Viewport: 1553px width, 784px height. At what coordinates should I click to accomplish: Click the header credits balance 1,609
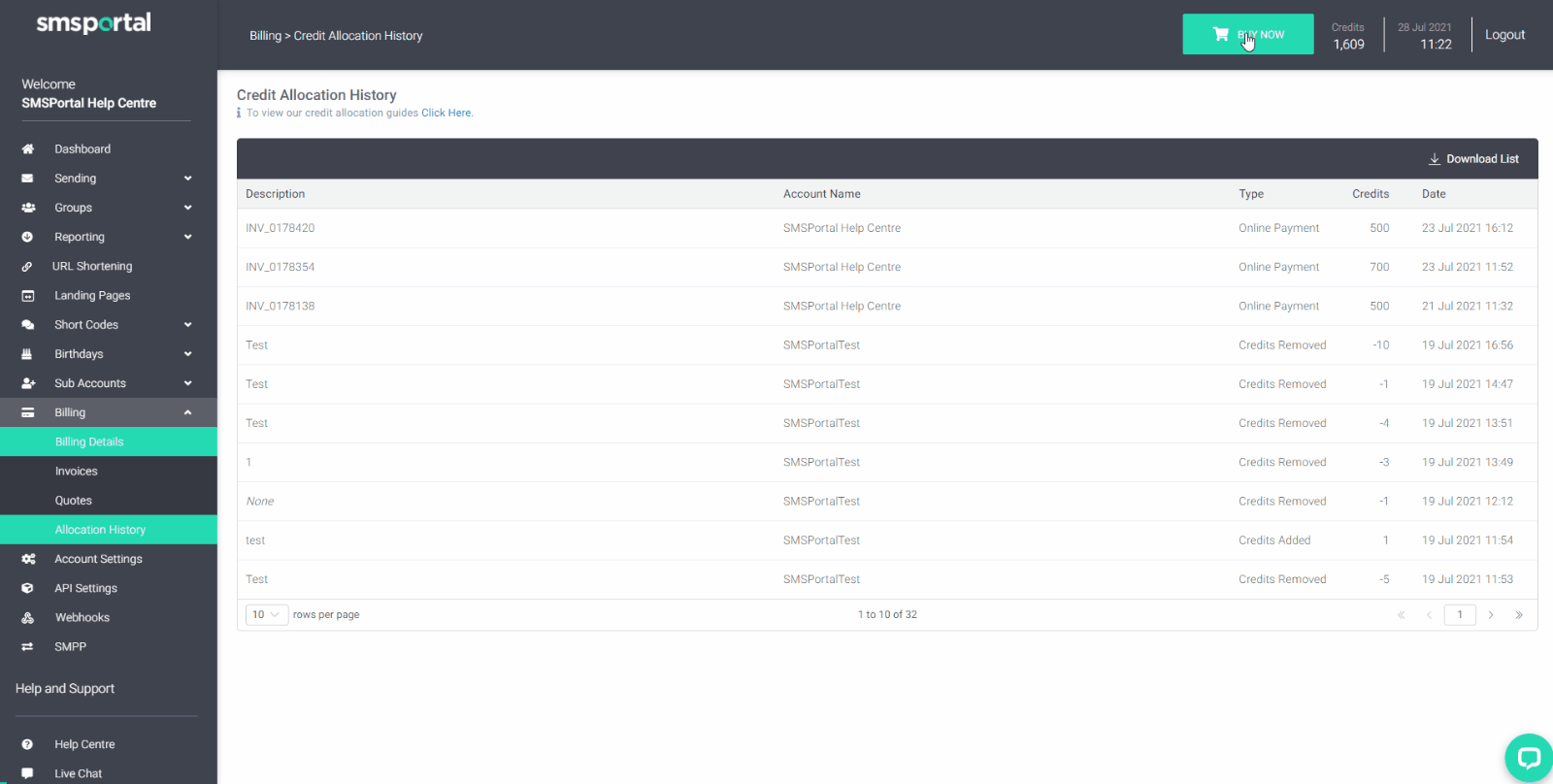pyautogui.click(x=1348, y=45)
